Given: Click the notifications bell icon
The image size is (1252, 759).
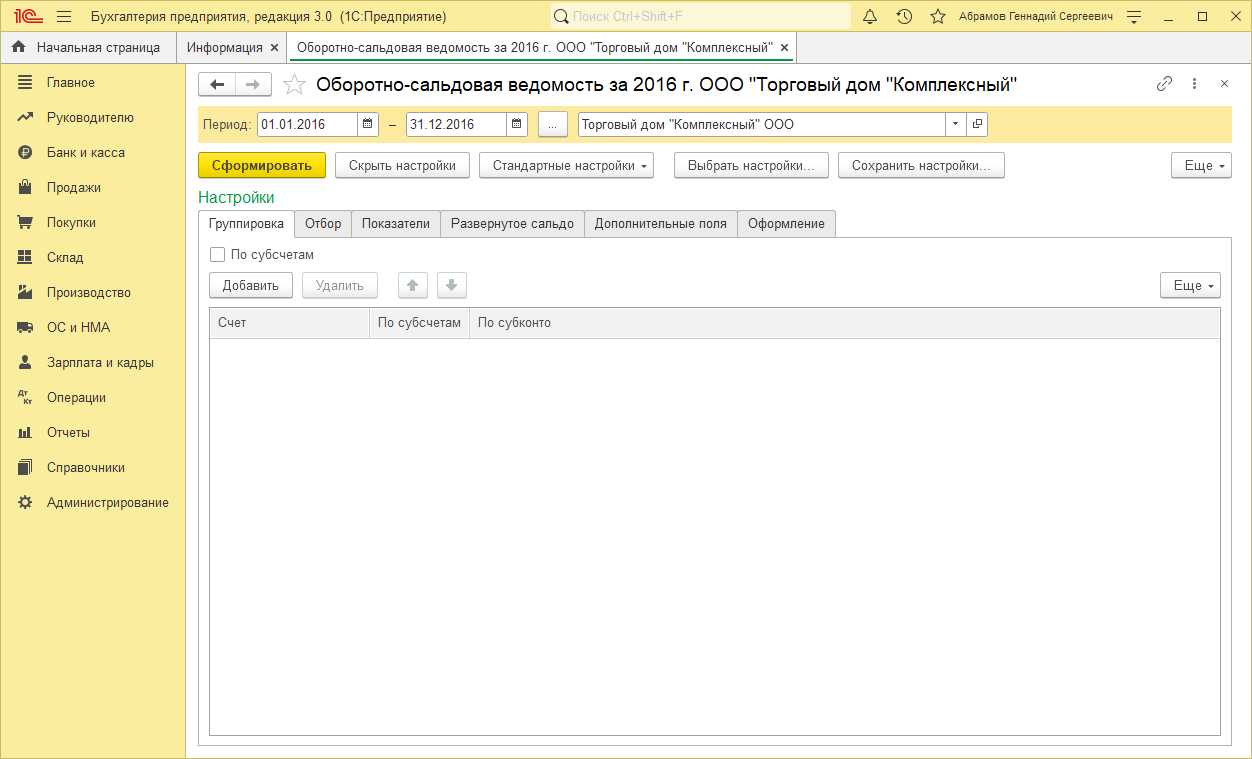Looking at the screenshot, I should pyautogui.click(x=870, y=17).
